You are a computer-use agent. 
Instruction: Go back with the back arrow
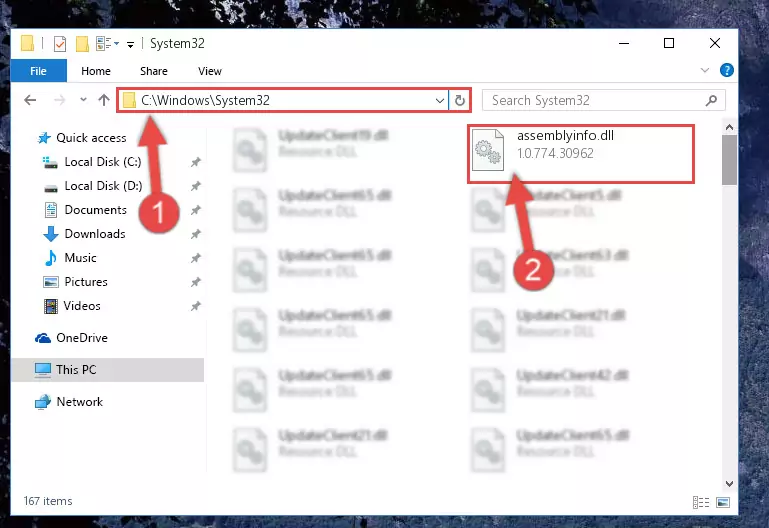pos(30,100)
